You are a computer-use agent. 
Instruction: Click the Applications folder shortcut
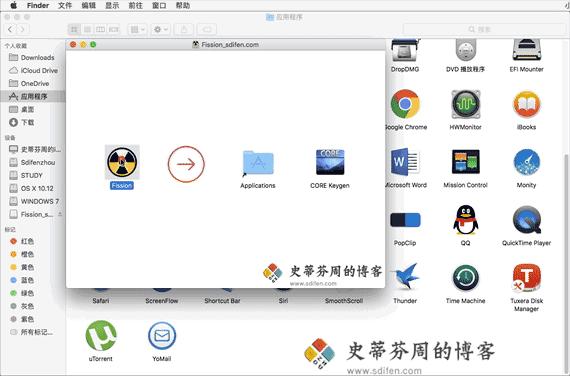[258, 163]
